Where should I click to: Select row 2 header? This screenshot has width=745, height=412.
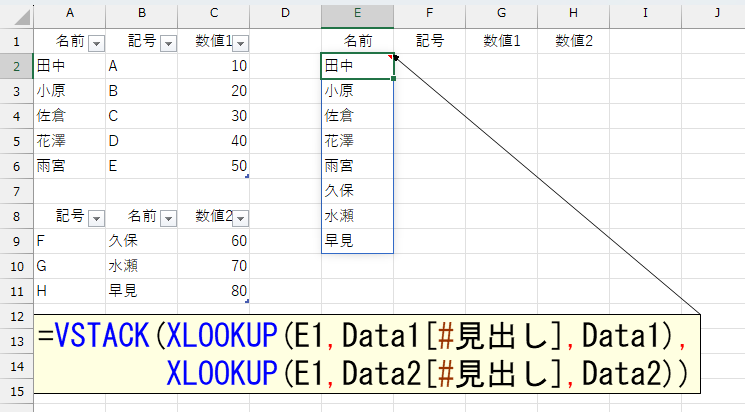click(x=17, y=66)
